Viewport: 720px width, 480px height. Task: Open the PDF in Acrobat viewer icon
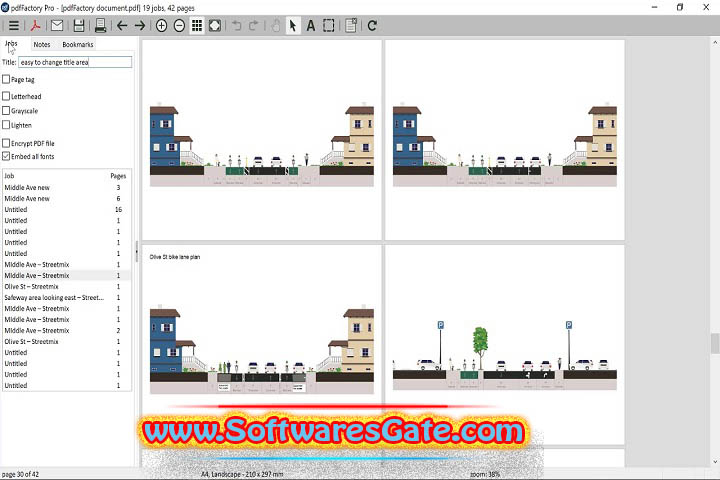pos(36,26)
